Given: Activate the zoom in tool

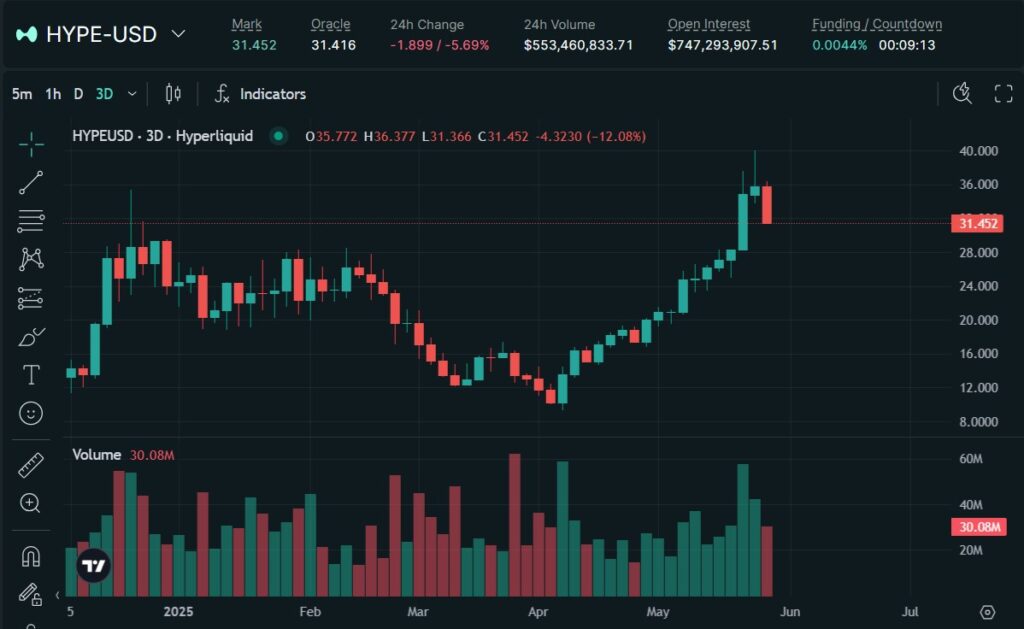Looking at the screenshot, I should click(x=31, y=503).
